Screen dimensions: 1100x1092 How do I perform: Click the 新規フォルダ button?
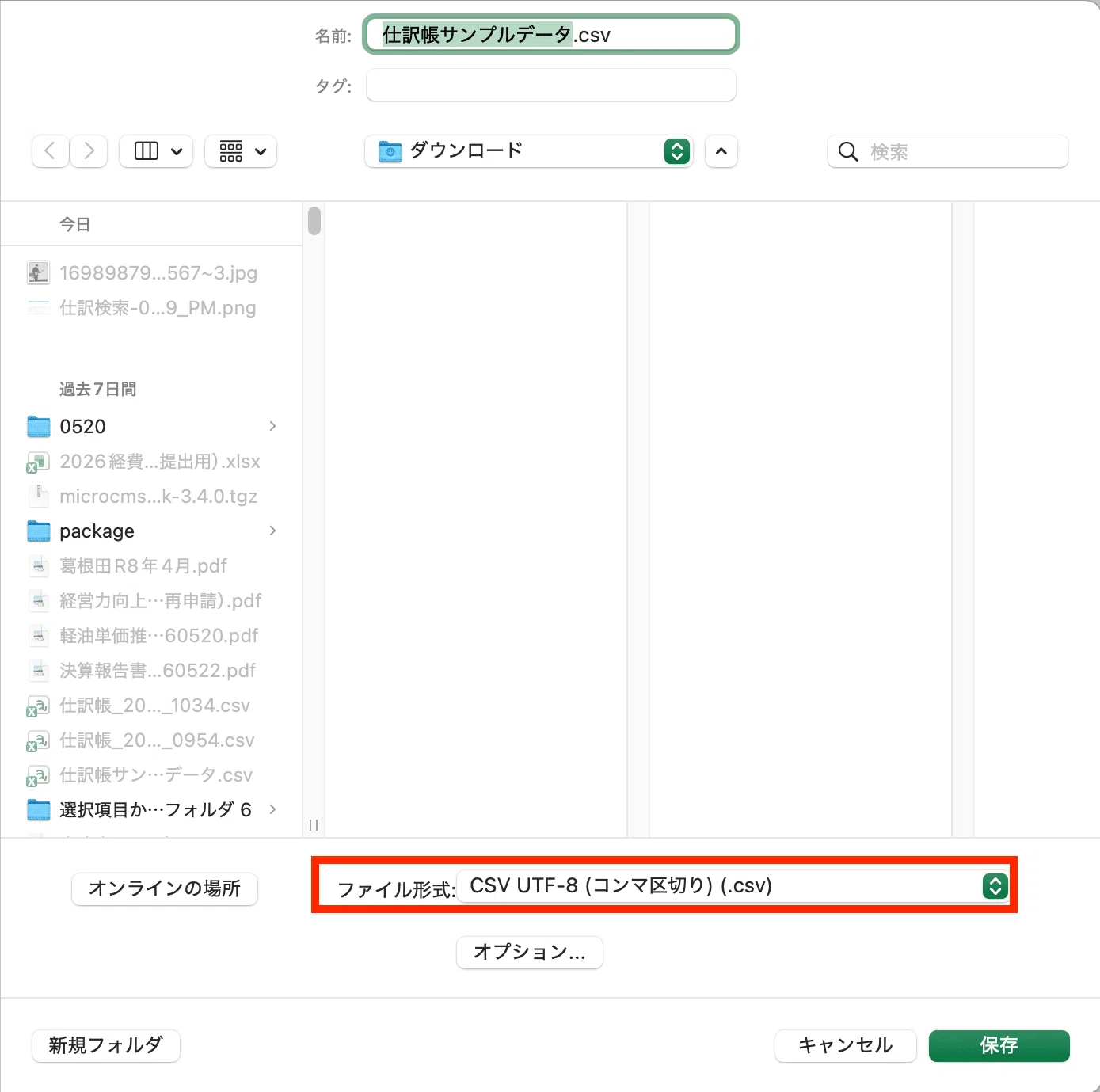(106, 1045)
